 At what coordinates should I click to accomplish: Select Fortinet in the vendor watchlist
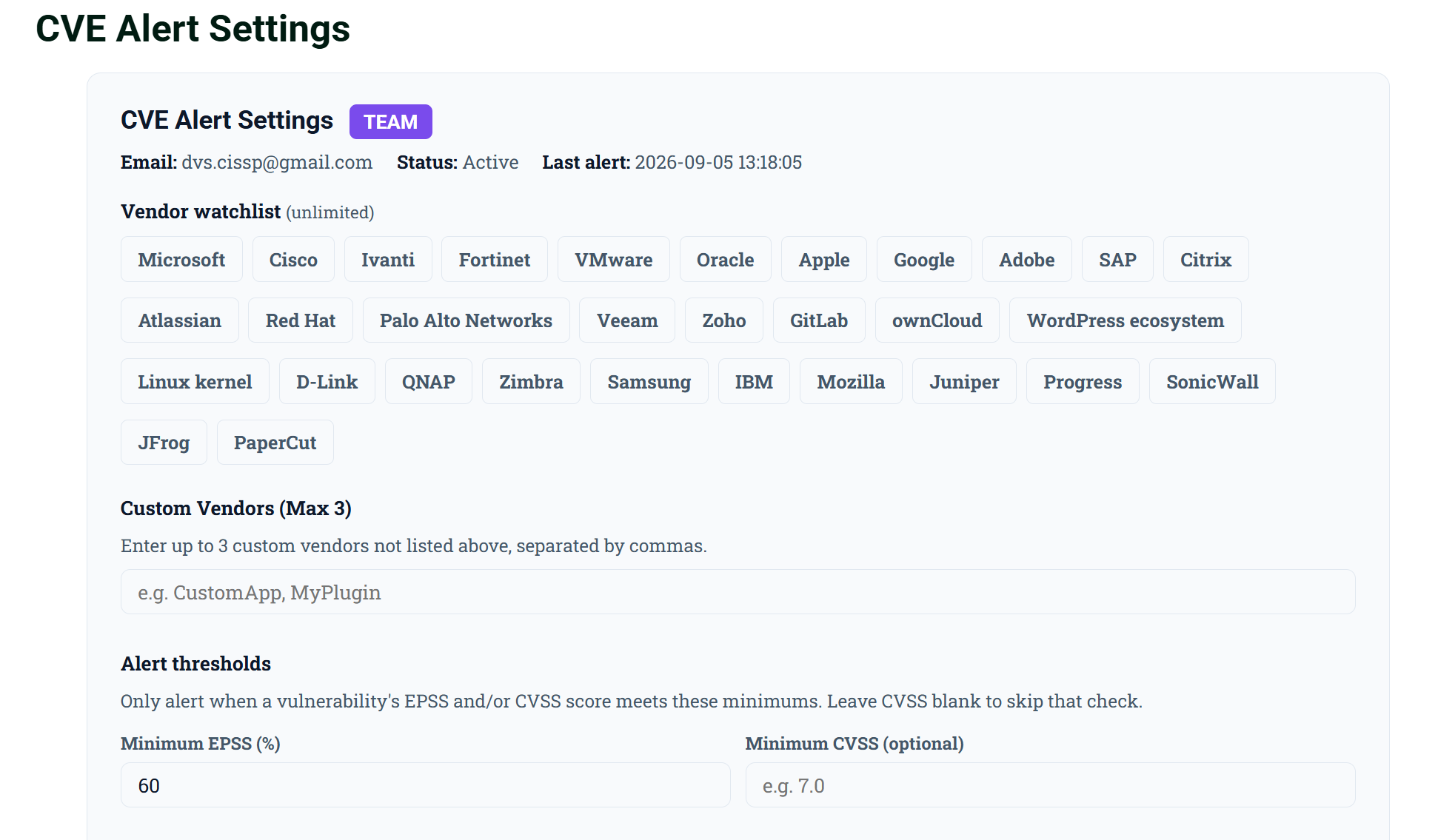pyautogui.click(x=495, y=260)
